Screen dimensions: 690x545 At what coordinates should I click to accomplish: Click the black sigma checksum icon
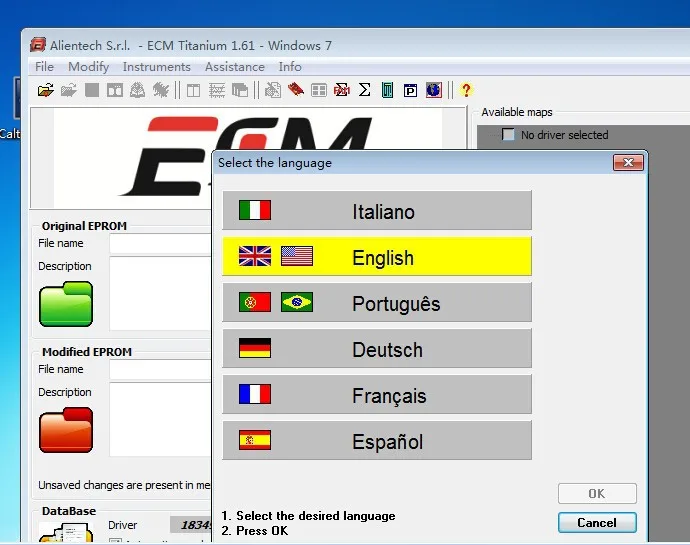coord(364,90)
